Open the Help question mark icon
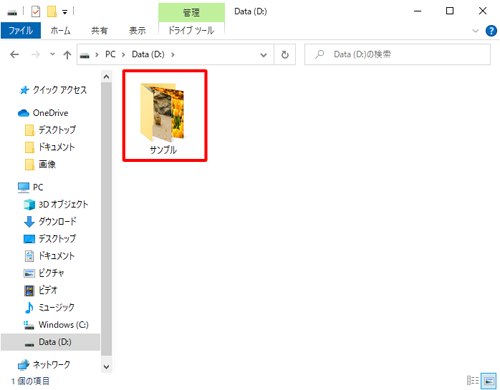Viewport: 500px width, 390px height. (491, 31)
